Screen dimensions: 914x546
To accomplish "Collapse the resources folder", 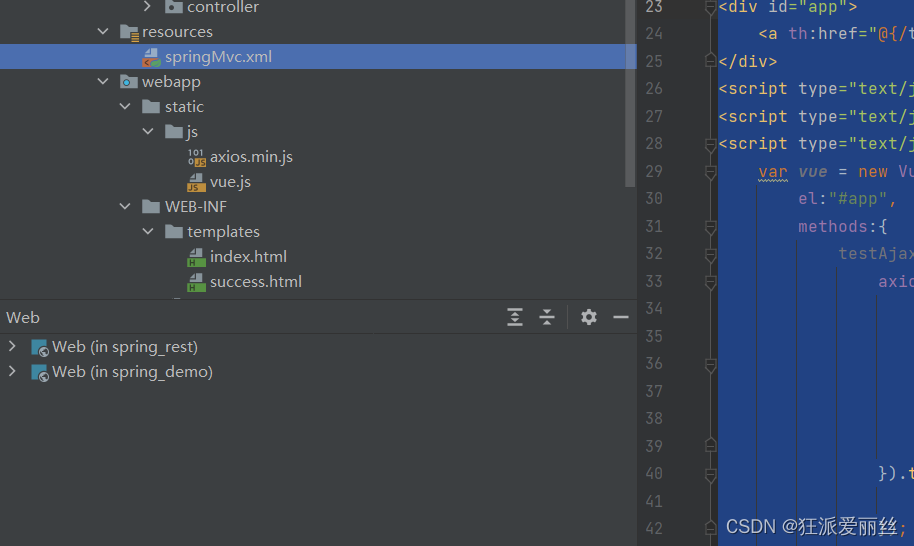I will coord(103,31).
